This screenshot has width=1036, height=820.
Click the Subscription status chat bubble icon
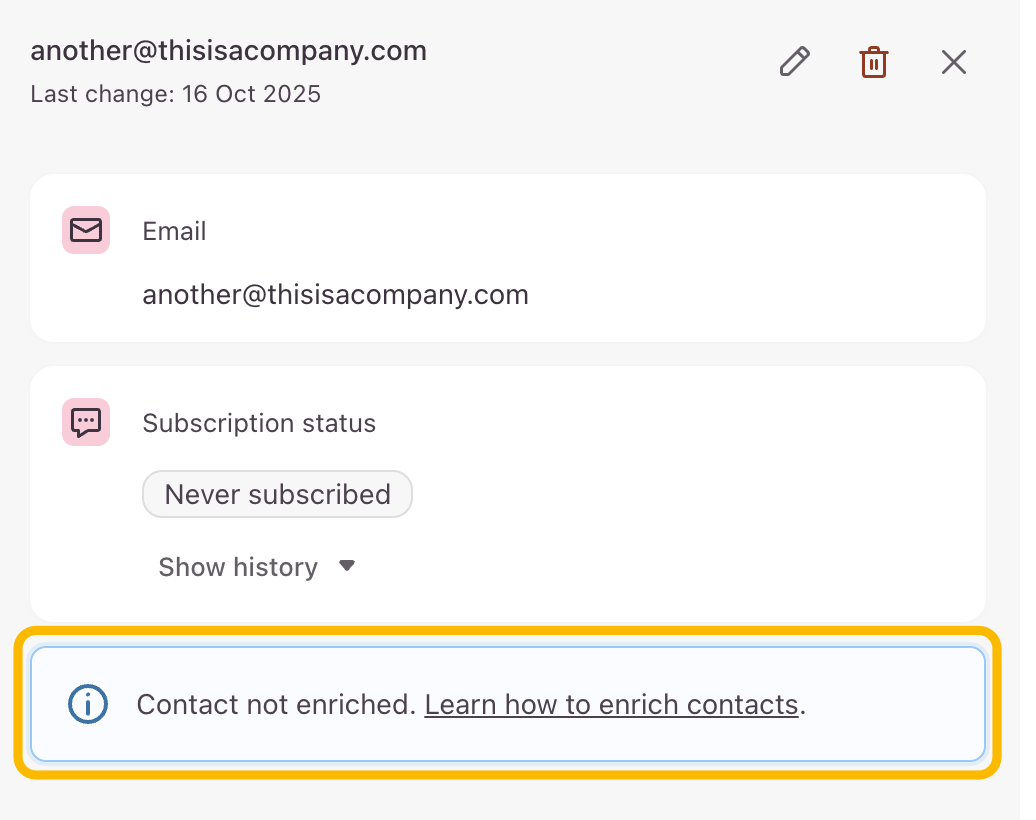[86, 422]
